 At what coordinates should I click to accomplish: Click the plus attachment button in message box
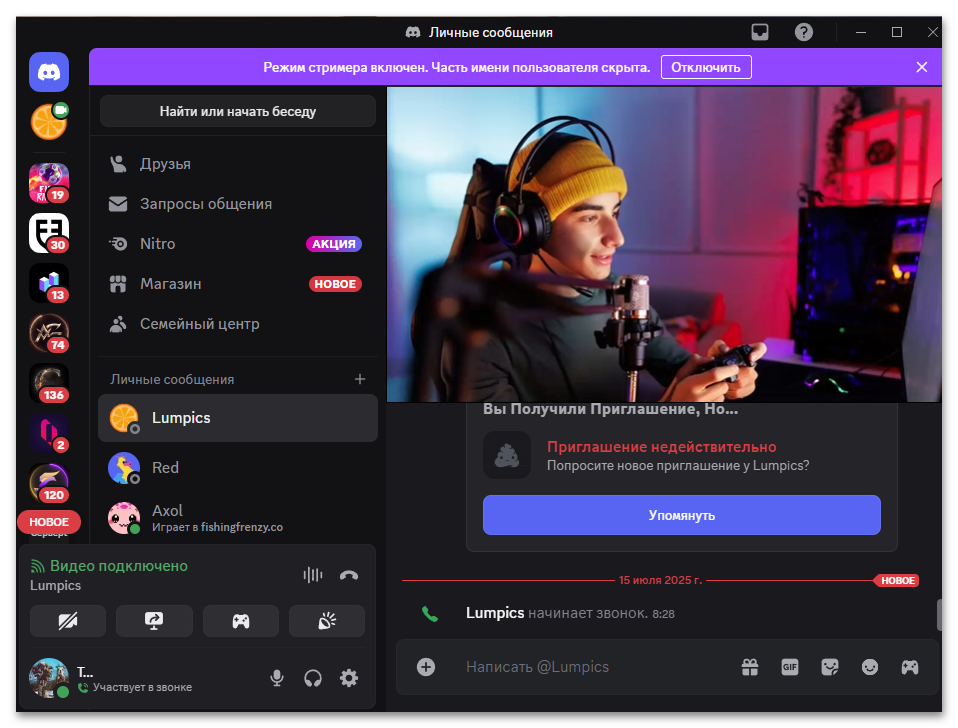[x=426, y=667]
